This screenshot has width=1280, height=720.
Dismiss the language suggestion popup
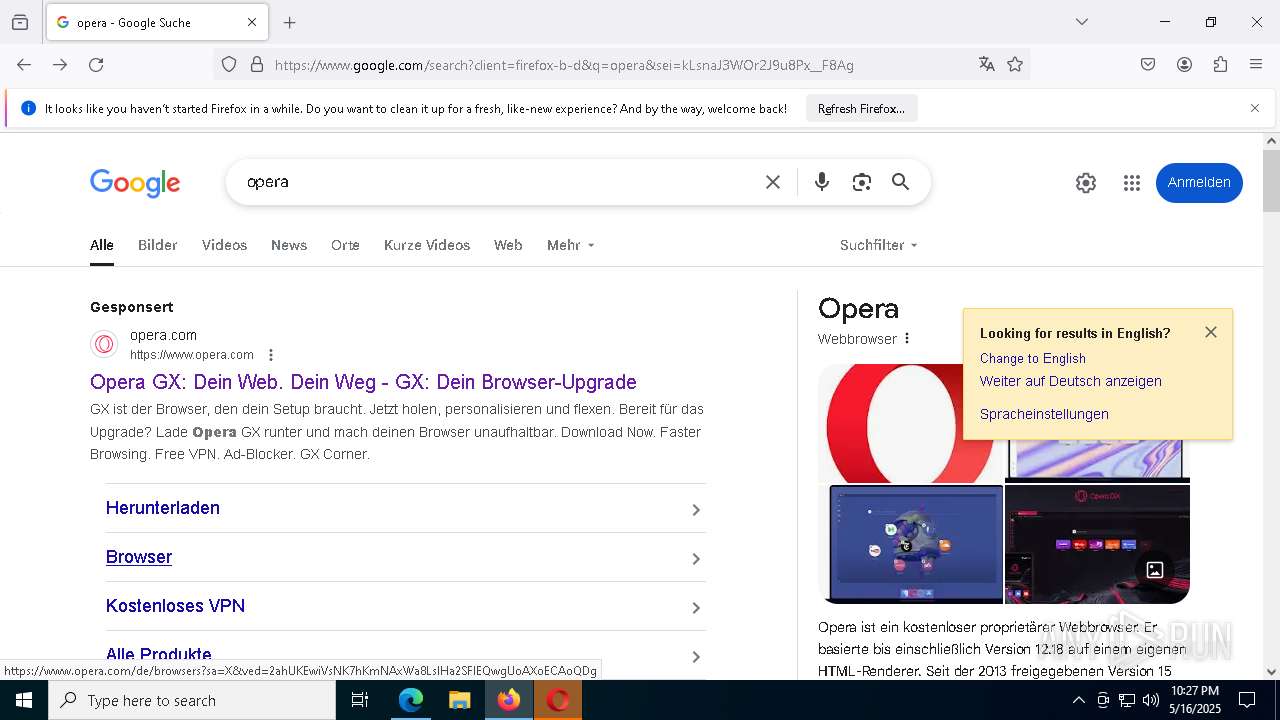(x=1211, y=332)
